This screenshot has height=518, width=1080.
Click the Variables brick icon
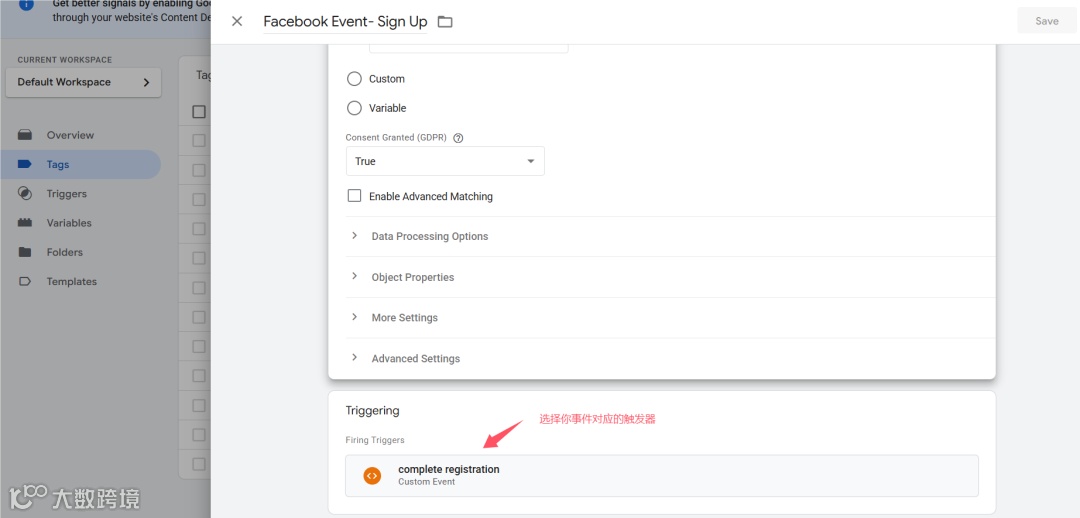[x=25, y=223]
